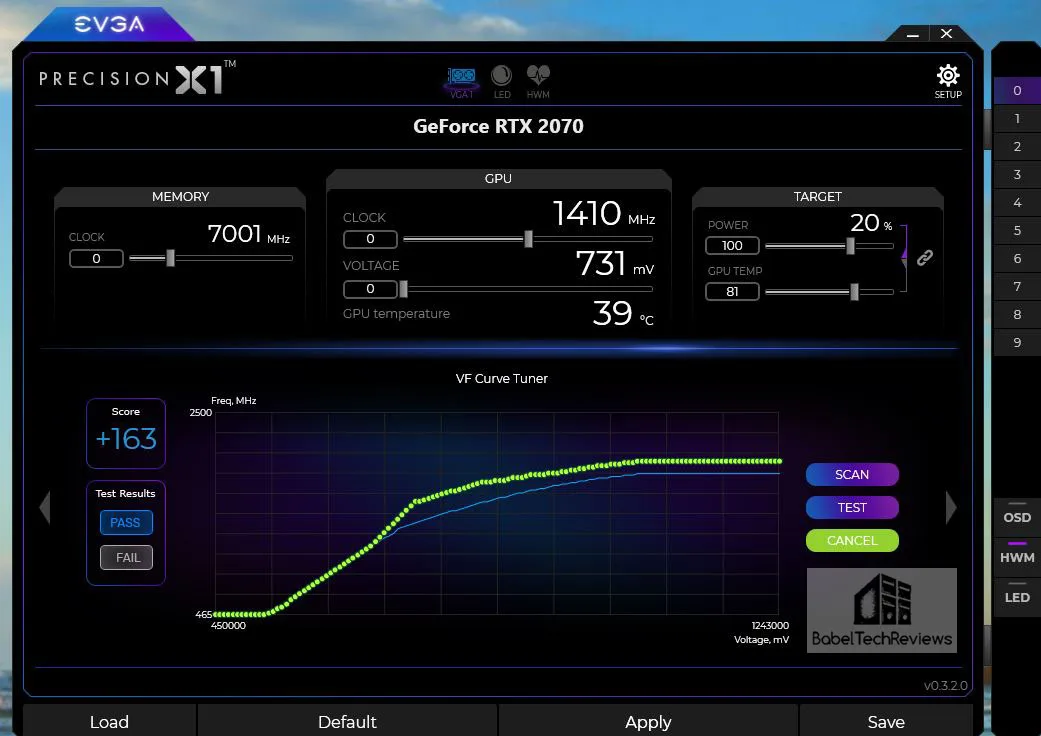The image size is (1041, 736).
Task: Select profile slot 6
Action: pos(1016,258)
